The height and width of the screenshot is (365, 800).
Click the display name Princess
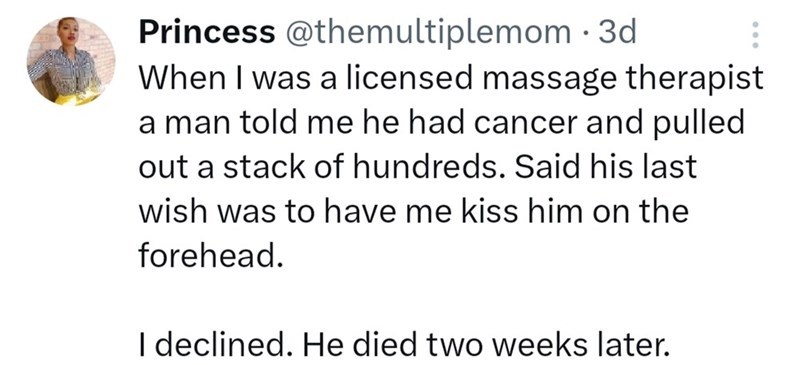click(x=207, y=33)
